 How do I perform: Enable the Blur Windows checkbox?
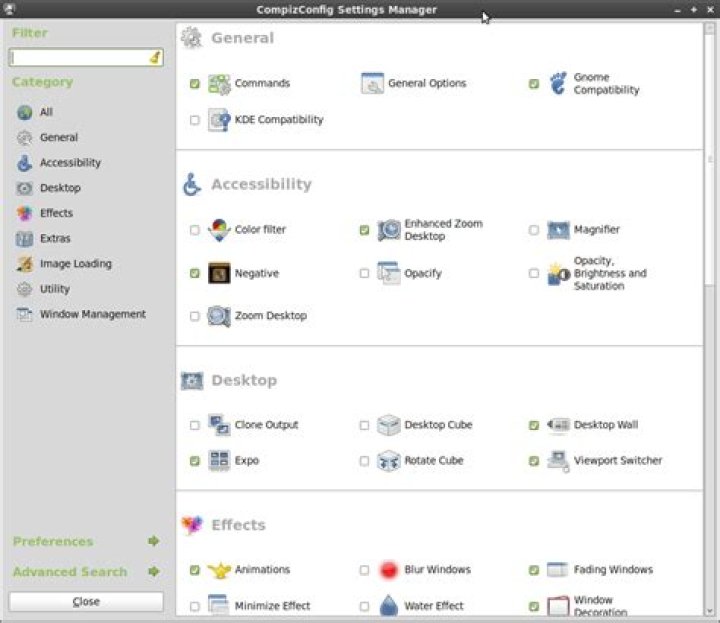point(364,570)
